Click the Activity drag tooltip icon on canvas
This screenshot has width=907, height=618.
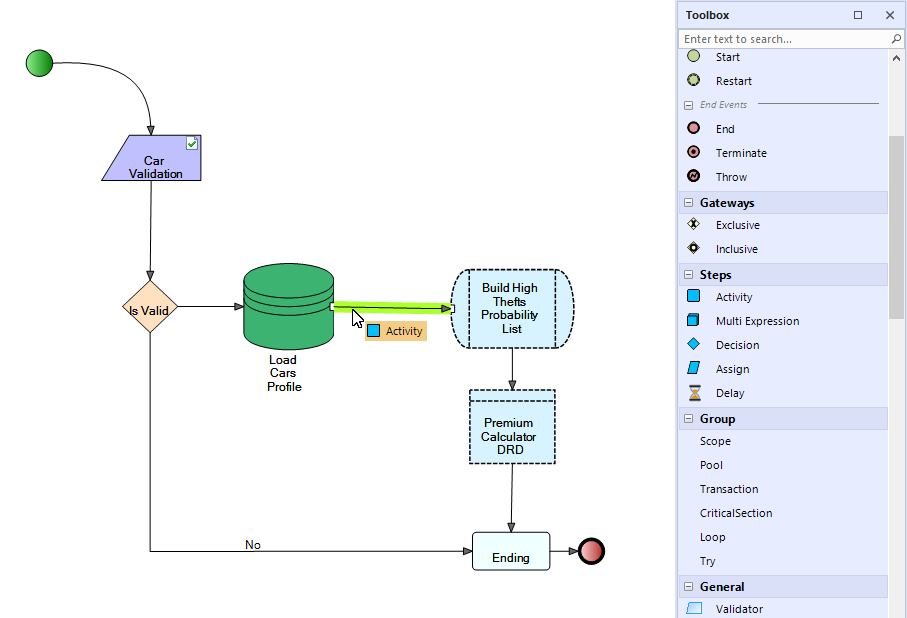coord(374,330)
